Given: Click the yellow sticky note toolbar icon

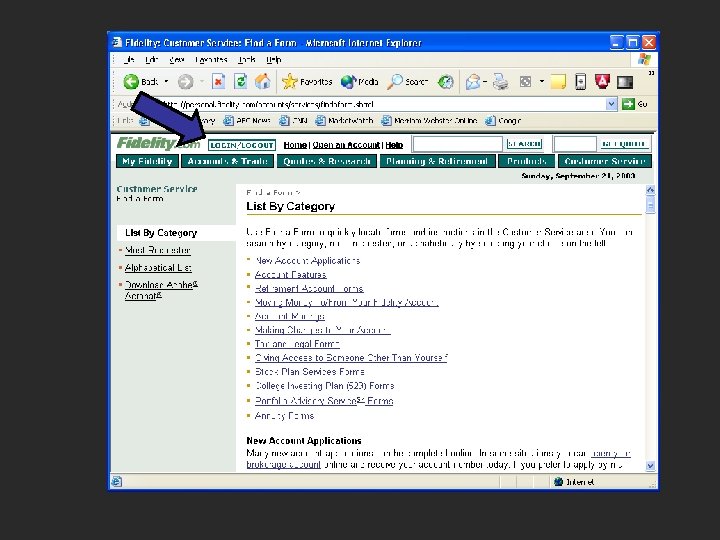Looking at the screenshot, I should click(558, 82).
